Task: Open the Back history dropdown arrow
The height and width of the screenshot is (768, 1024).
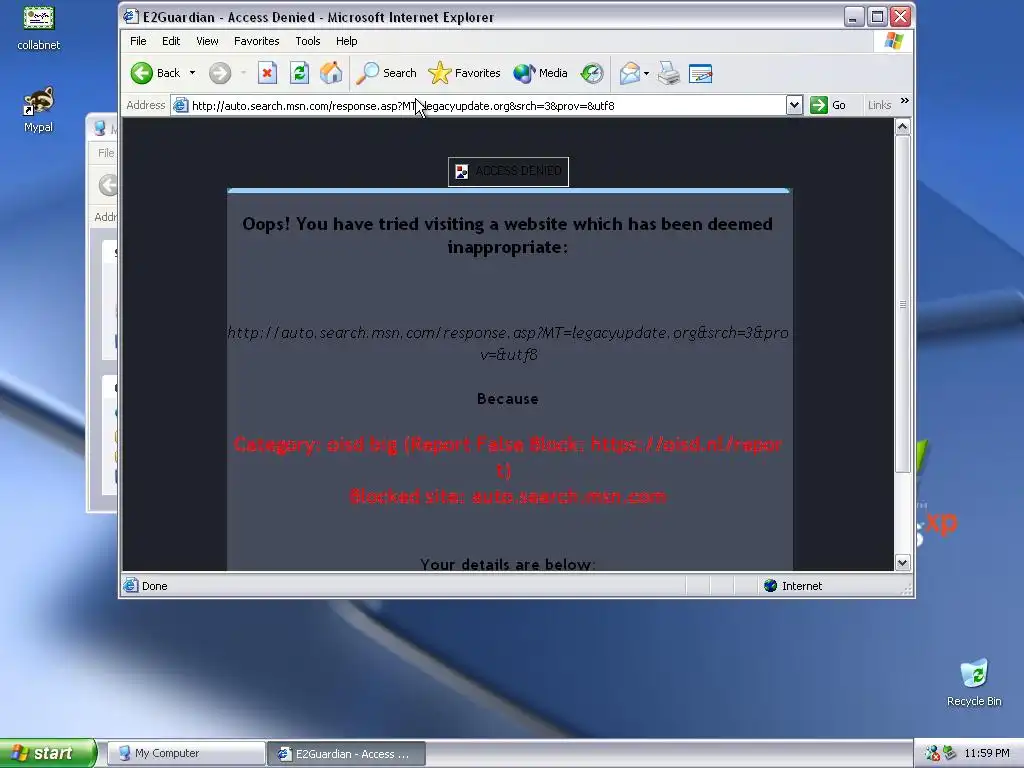Action: 193,73
